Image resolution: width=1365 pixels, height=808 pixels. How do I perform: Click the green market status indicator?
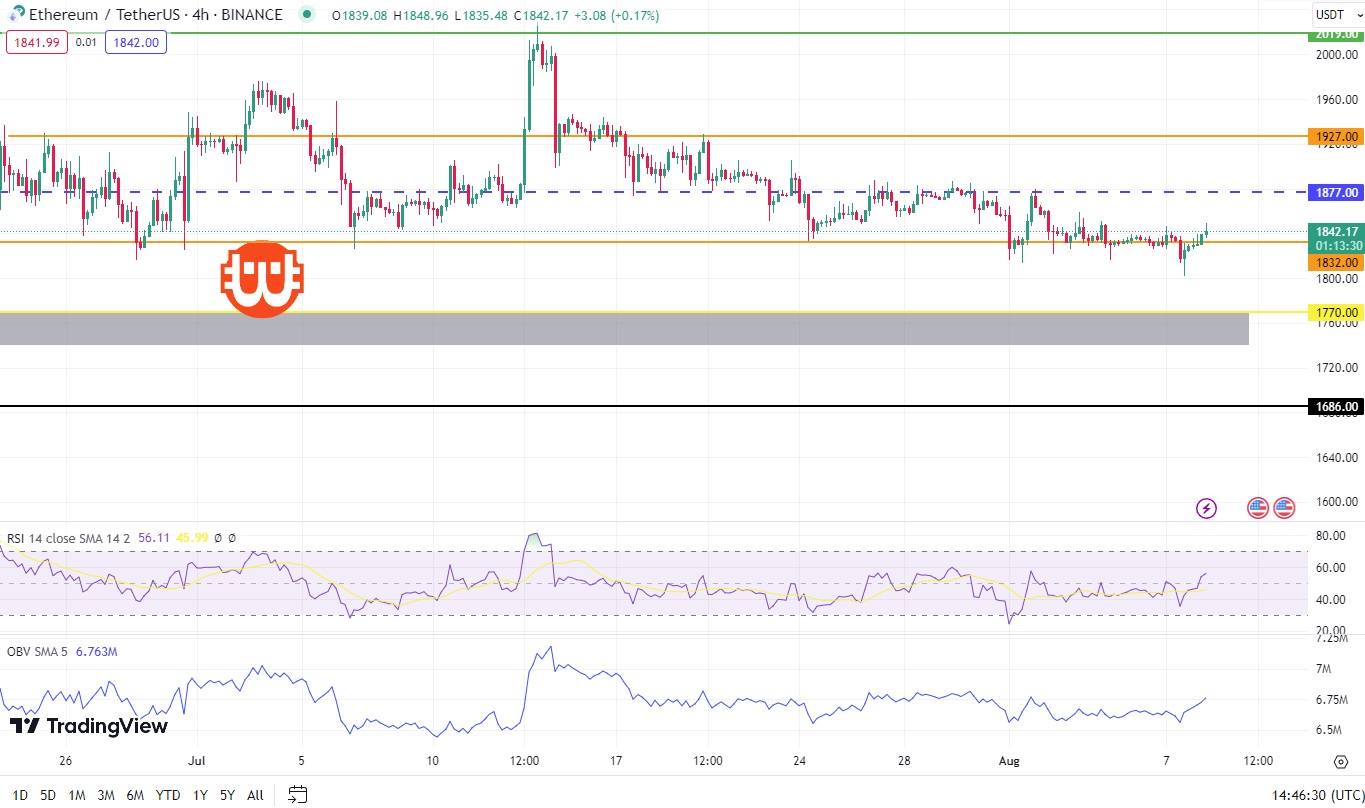point(306,15)
